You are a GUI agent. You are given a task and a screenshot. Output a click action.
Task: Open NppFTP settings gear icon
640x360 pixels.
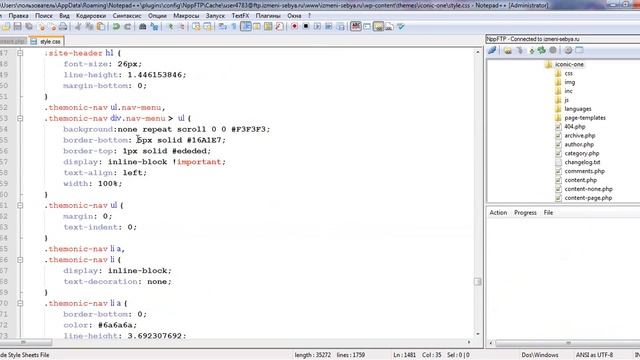(568, 50)
